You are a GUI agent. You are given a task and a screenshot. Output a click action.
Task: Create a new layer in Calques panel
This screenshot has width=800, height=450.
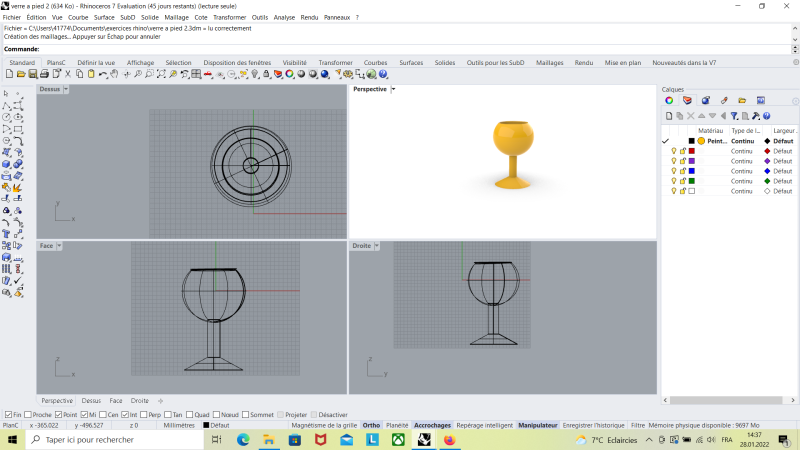pyautogui.click(x=669, y=116)
